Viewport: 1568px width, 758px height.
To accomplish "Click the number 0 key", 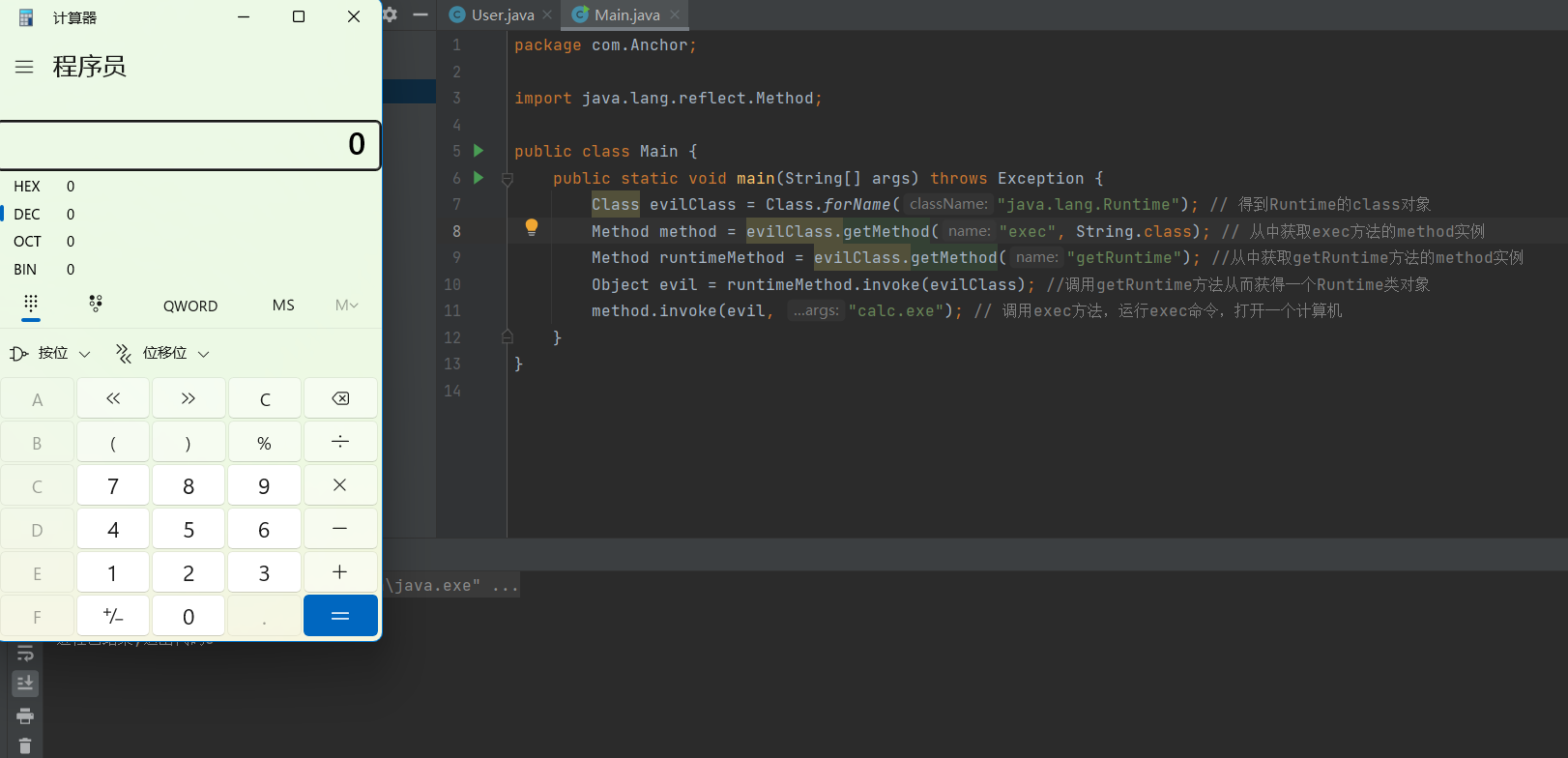I will tap(189, 616).
